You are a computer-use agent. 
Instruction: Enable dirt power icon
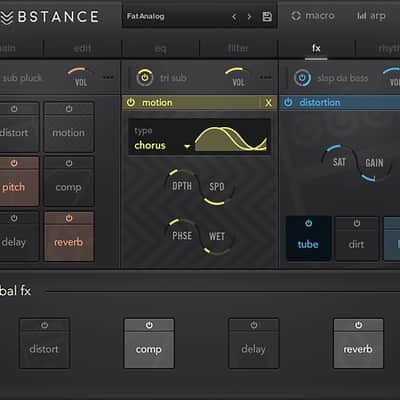357,223
